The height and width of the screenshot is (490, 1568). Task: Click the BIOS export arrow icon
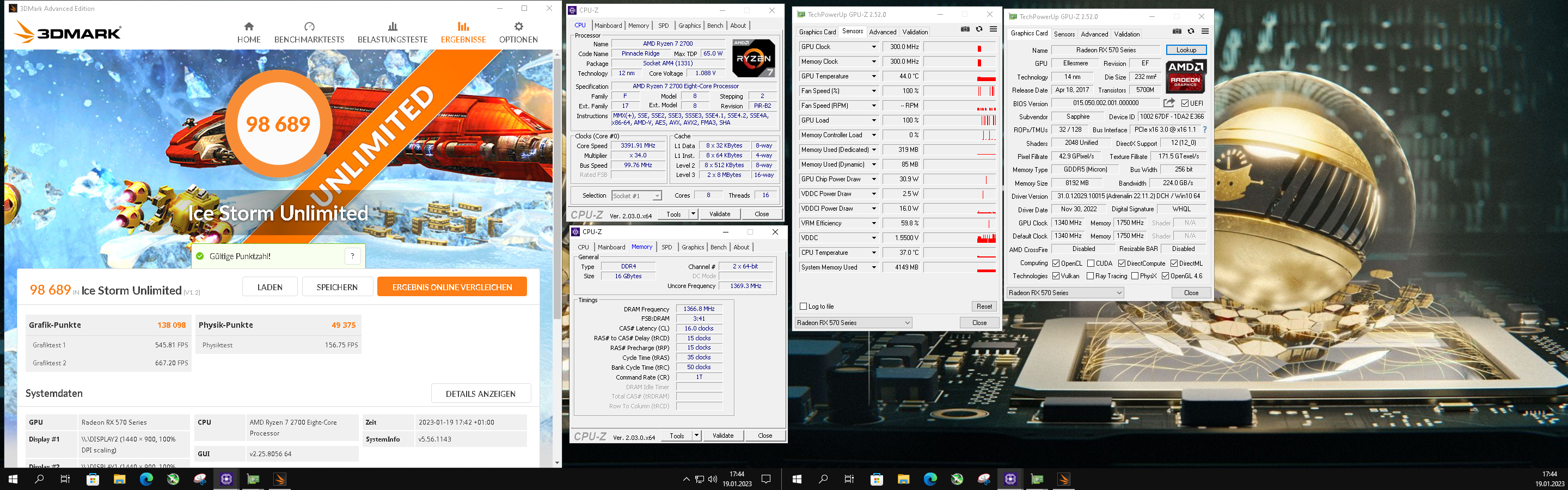coord(1169,103)
